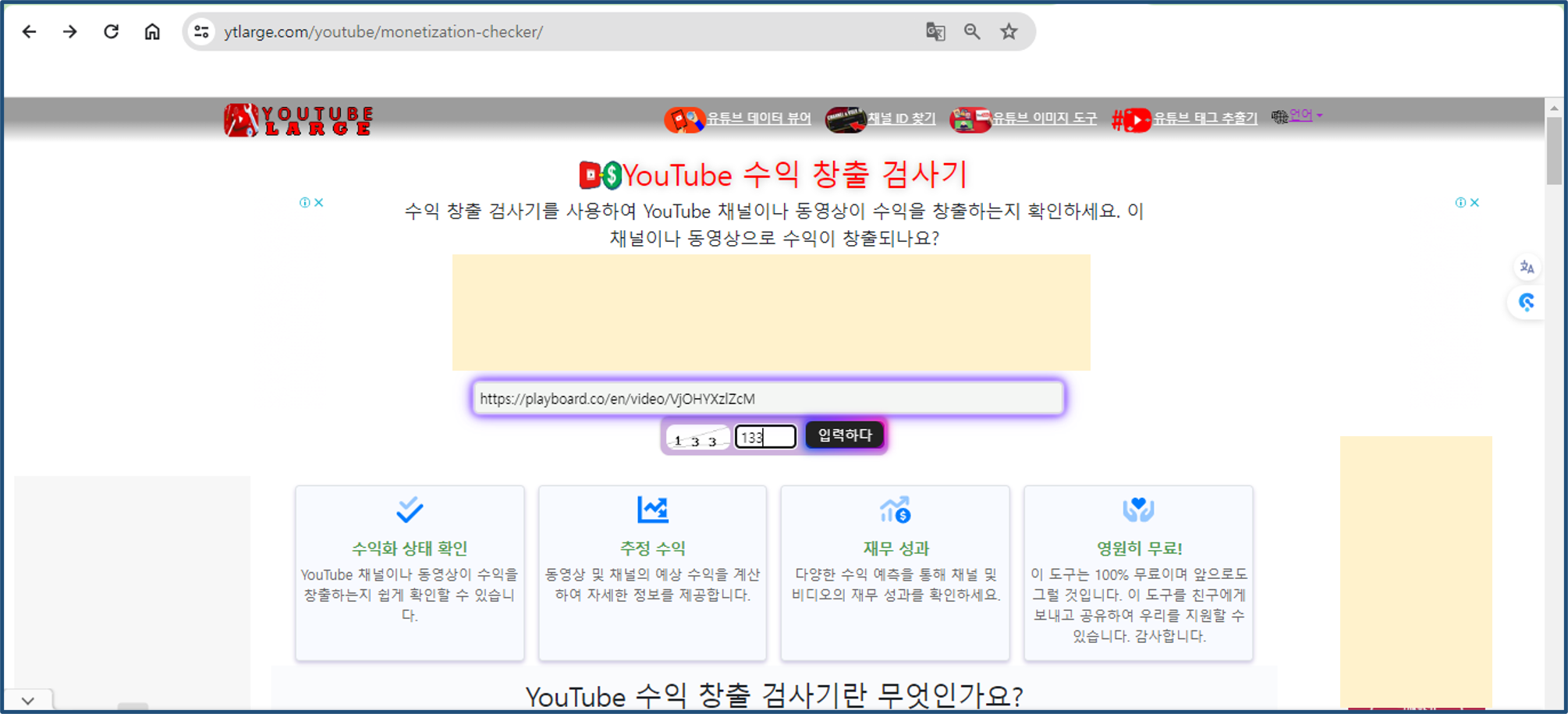The image size is (1568, 714).
Task: Open the browser home page
Action: click(x=152, y=31)
